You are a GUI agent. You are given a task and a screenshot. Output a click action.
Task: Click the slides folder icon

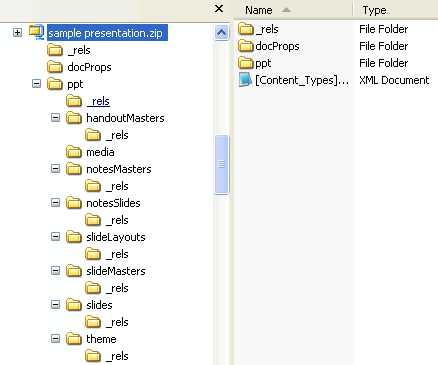[x=74, y=305]
